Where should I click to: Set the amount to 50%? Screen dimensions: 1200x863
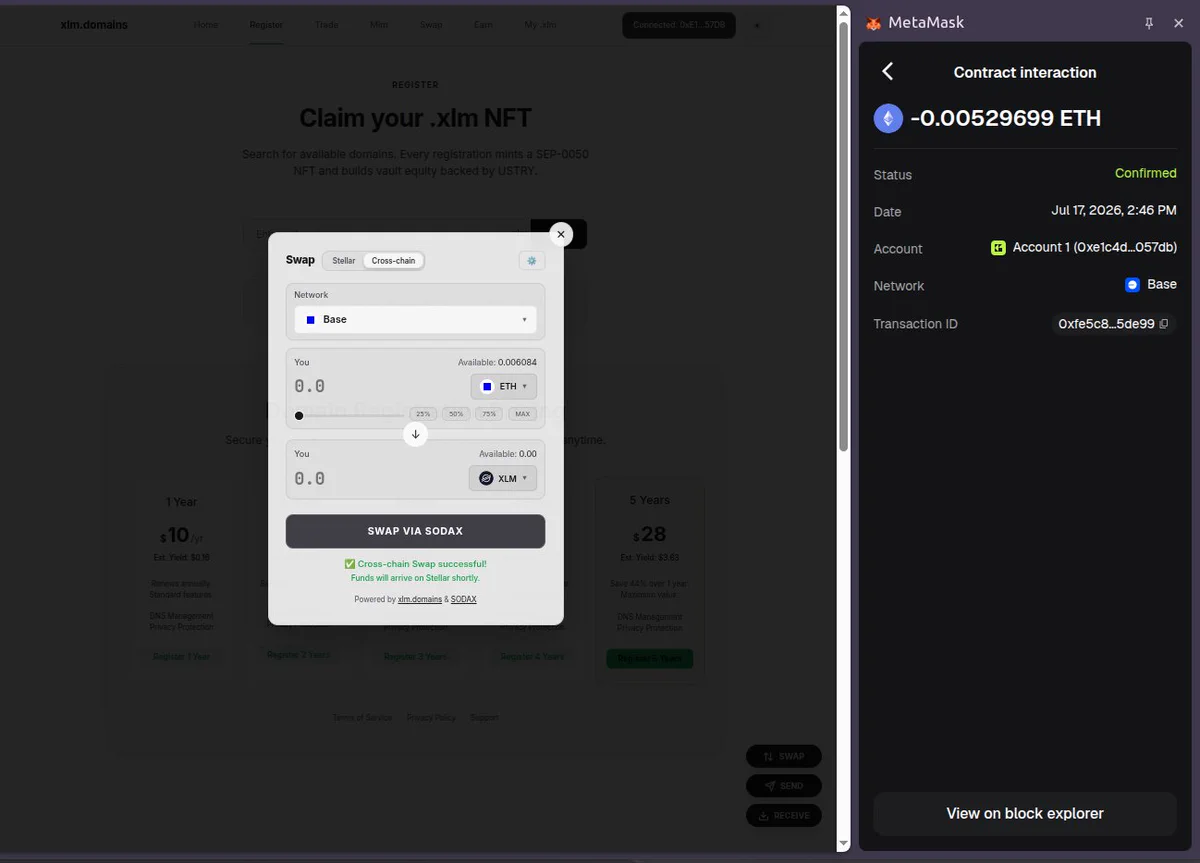click(456, 414)
